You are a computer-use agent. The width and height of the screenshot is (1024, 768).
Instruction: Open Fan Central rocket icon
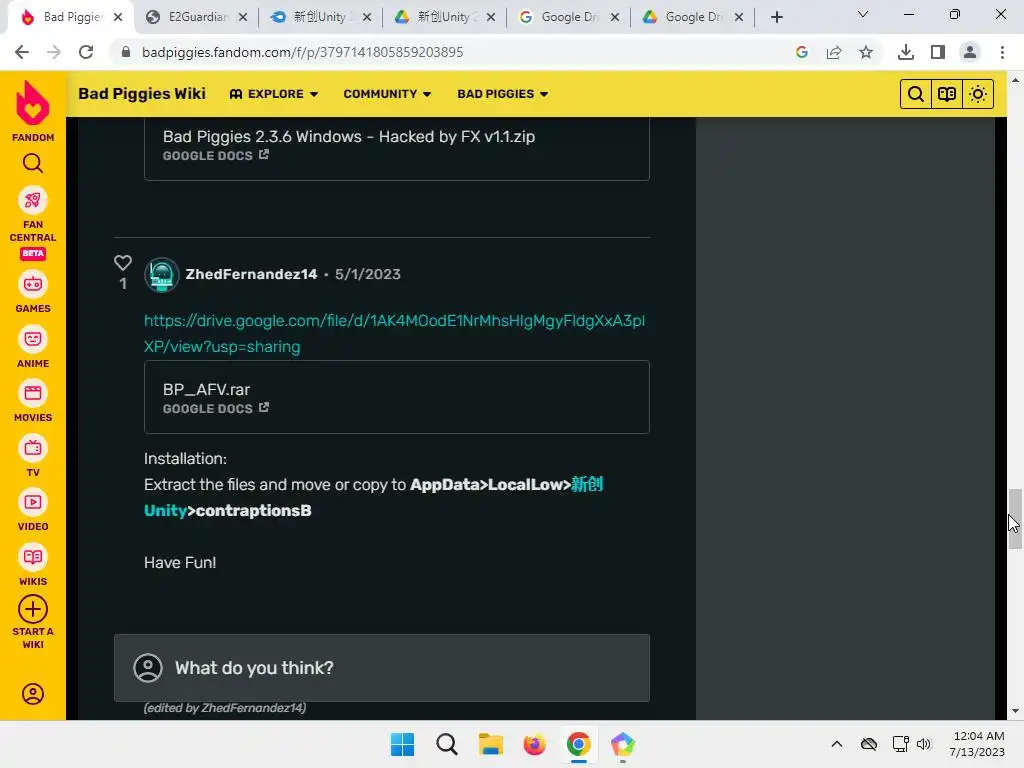33,200
